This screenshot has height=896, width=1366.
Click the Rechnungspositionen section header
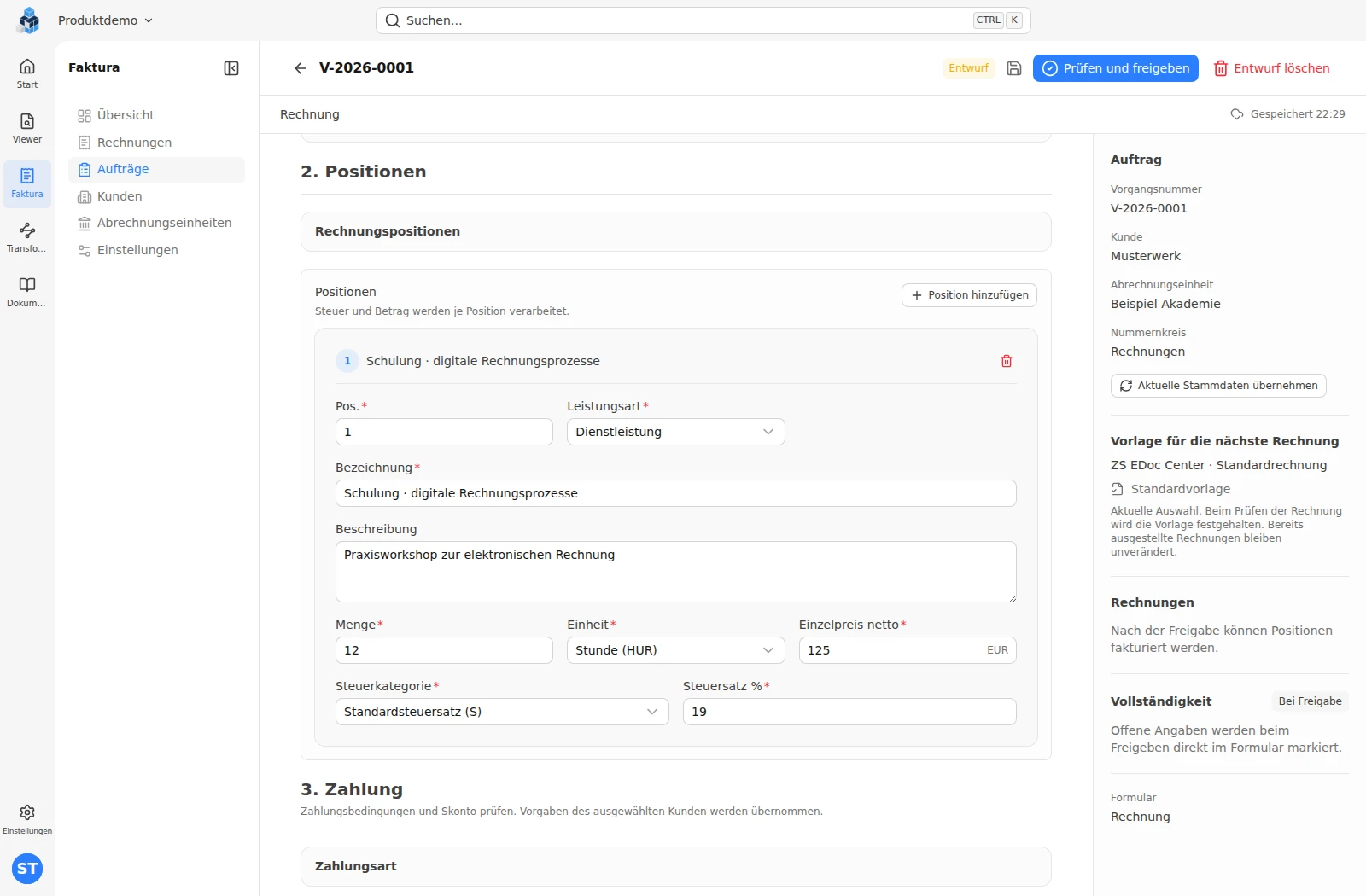(676, 231)
